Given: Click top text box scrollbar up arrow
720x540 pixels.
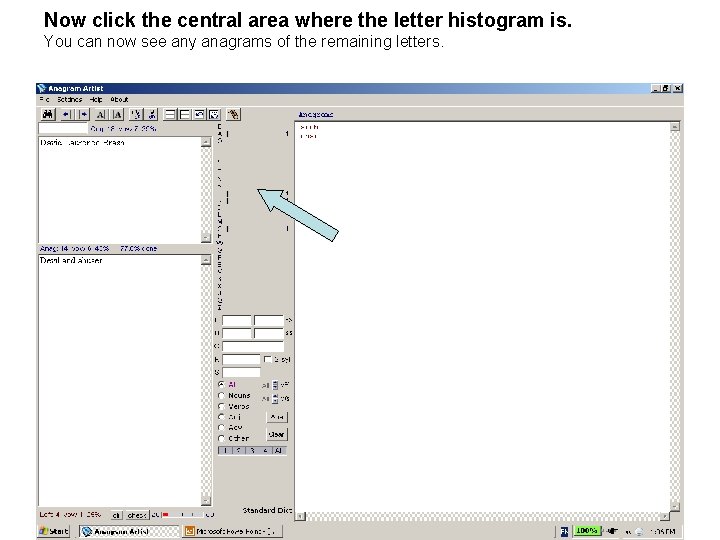Looking at the screenshot, I should [206, 142].
